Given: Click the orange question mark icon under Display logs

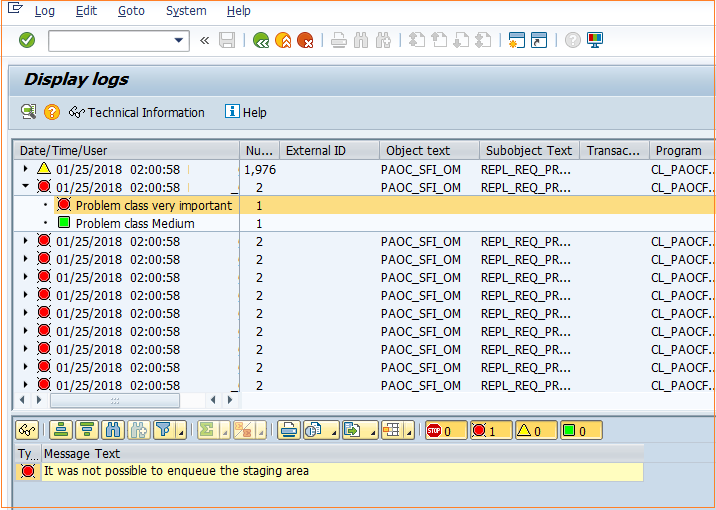Looking at the screenshot, I should 52,112.
